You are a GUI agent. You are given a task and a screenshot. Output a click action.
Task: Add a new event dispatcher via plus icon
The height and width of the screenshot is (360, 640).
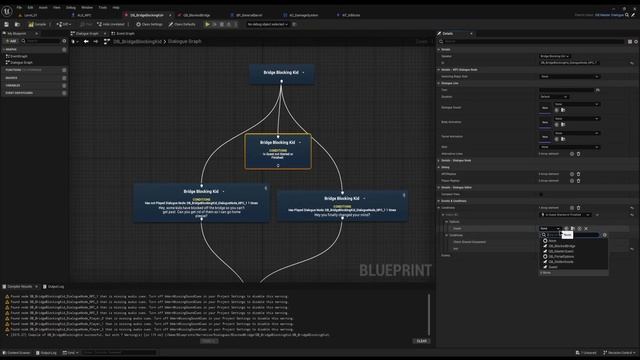click(64, 93)
